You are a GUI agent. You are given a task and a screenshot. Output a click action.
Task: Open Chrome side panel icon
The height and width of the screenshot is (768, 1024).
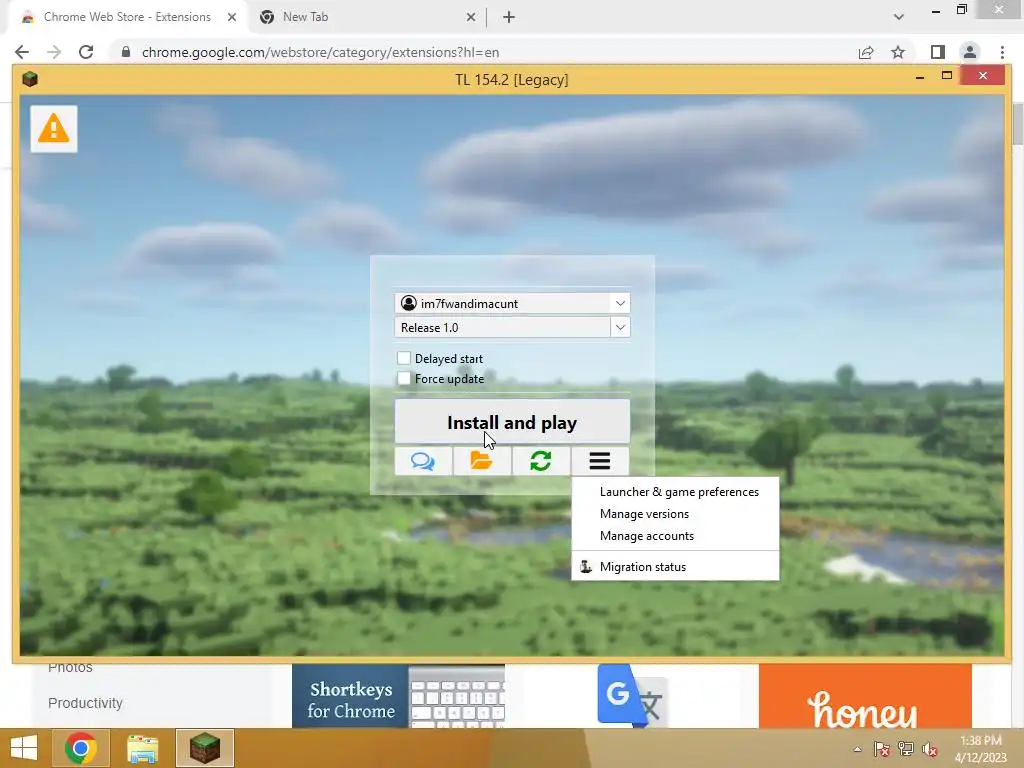(938, 52)
